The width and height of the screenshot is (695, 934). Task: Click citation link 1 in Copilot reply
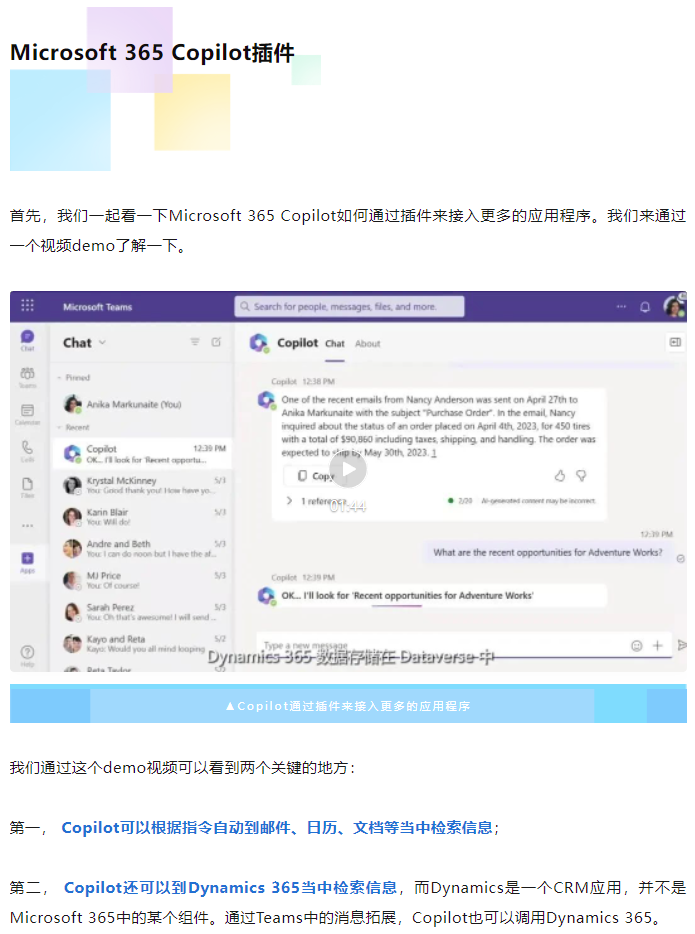(434, 453)
